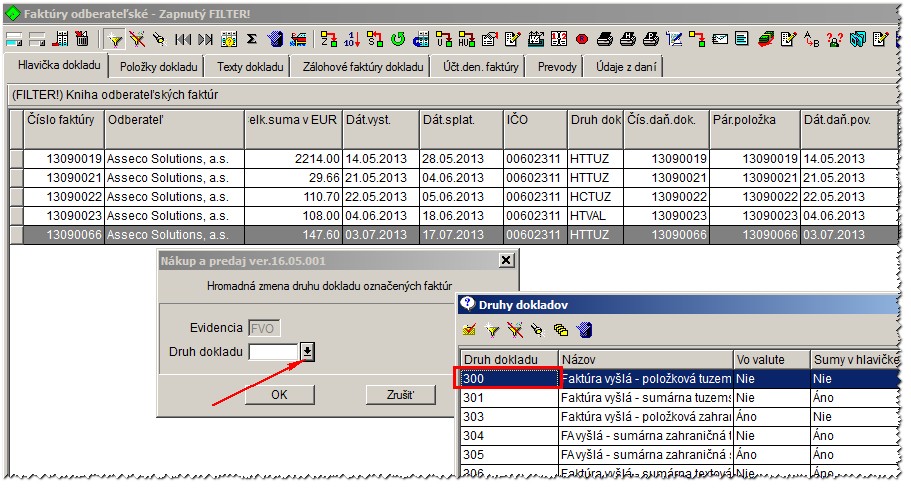
Task: Click the red trash can delete icon
Action: 83,40
